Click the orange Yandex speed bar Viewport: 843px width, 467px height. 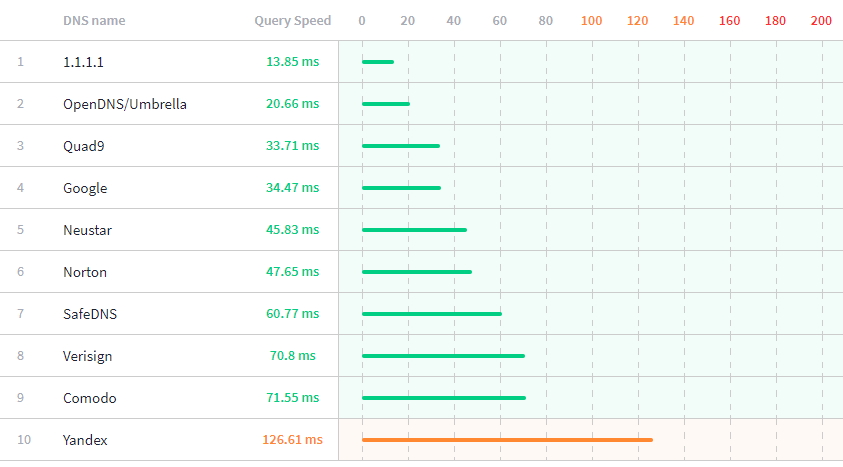click(507, 440)
